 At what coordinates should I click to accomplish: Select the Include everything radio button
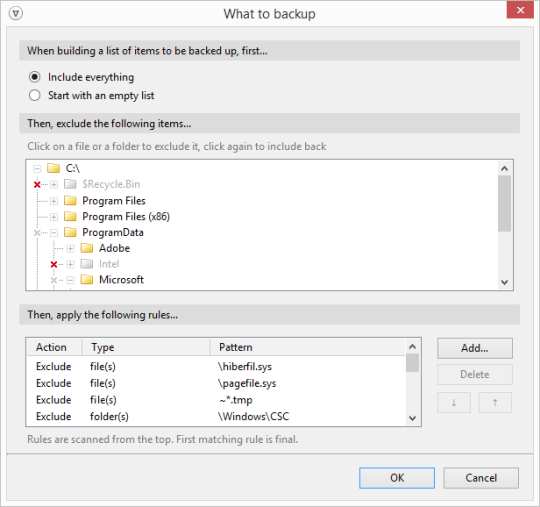click(34, 77)
